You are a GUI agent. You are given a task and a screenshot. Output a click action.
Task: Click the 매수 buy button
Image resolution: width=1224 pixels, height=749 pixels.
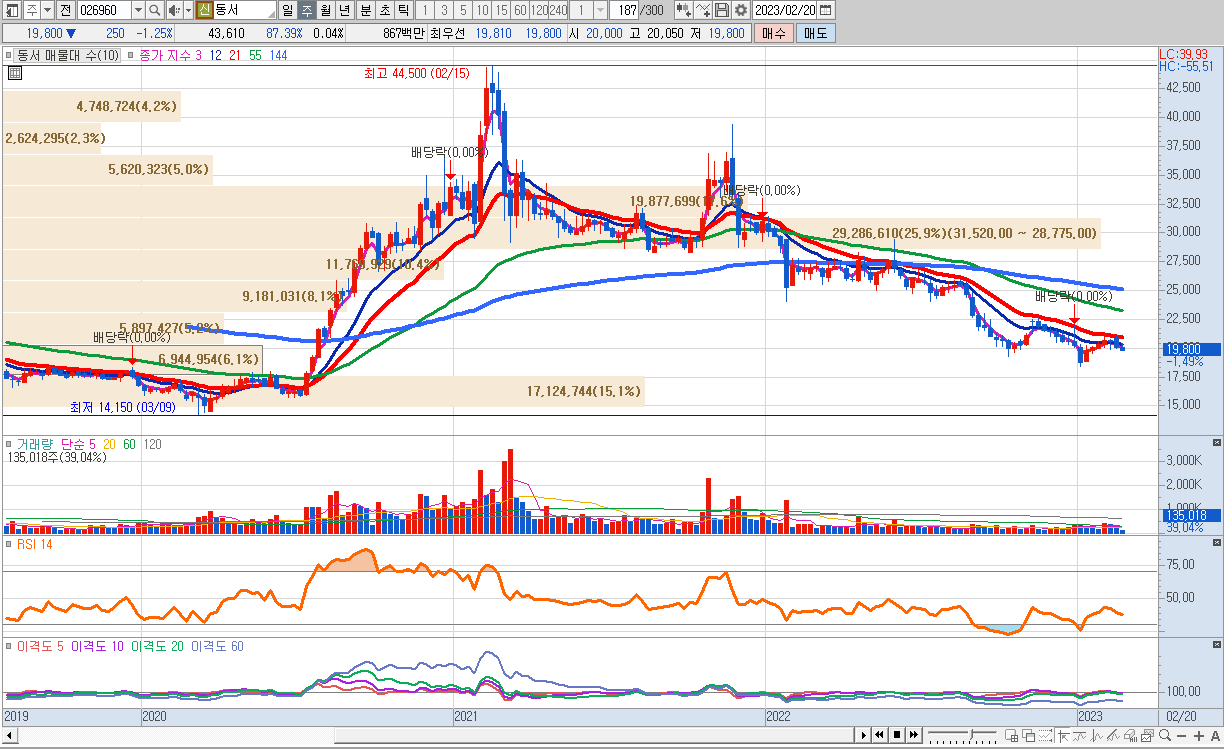tap(773, 33)
